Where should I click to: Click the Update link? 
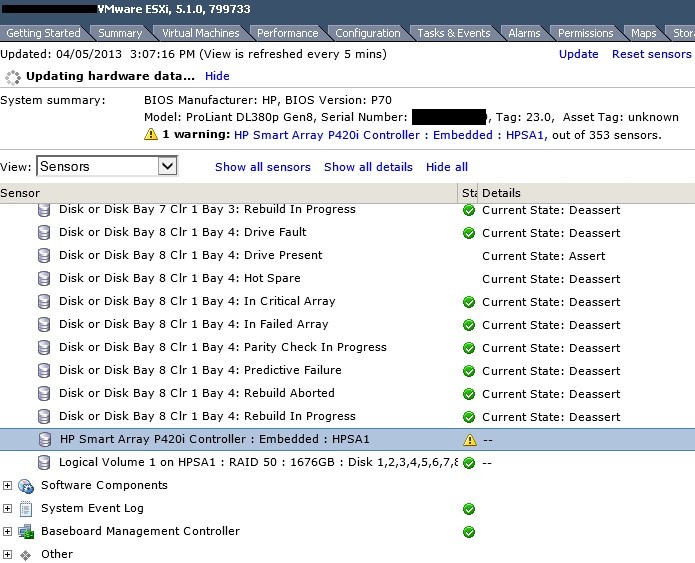click(x=578, y=54)
